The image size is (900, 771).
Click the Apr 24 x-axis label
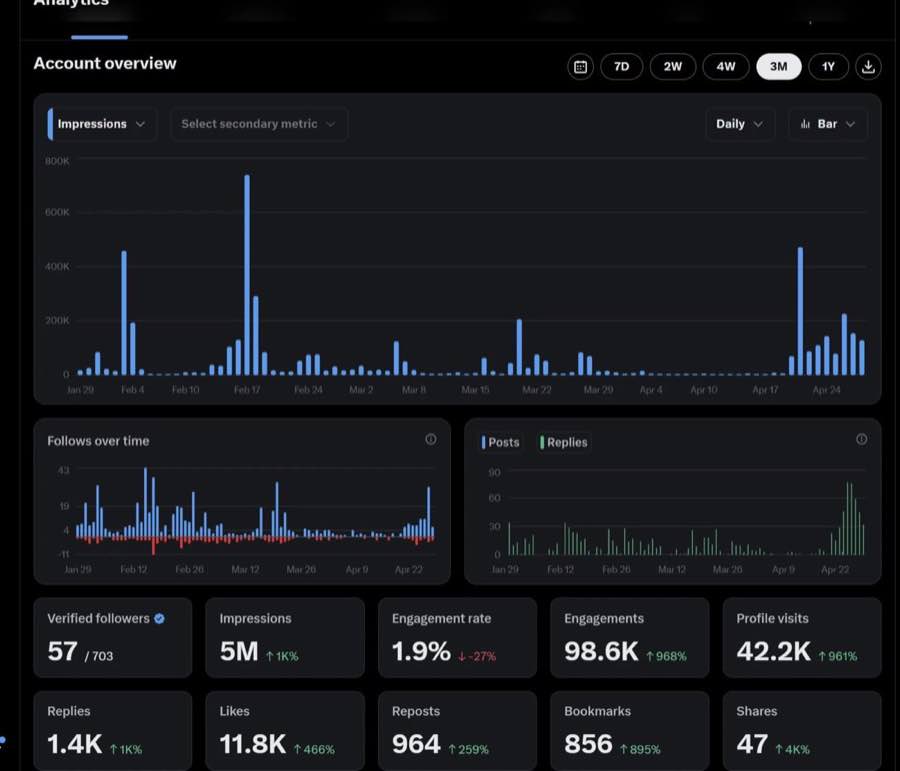[x=827, y=390]
